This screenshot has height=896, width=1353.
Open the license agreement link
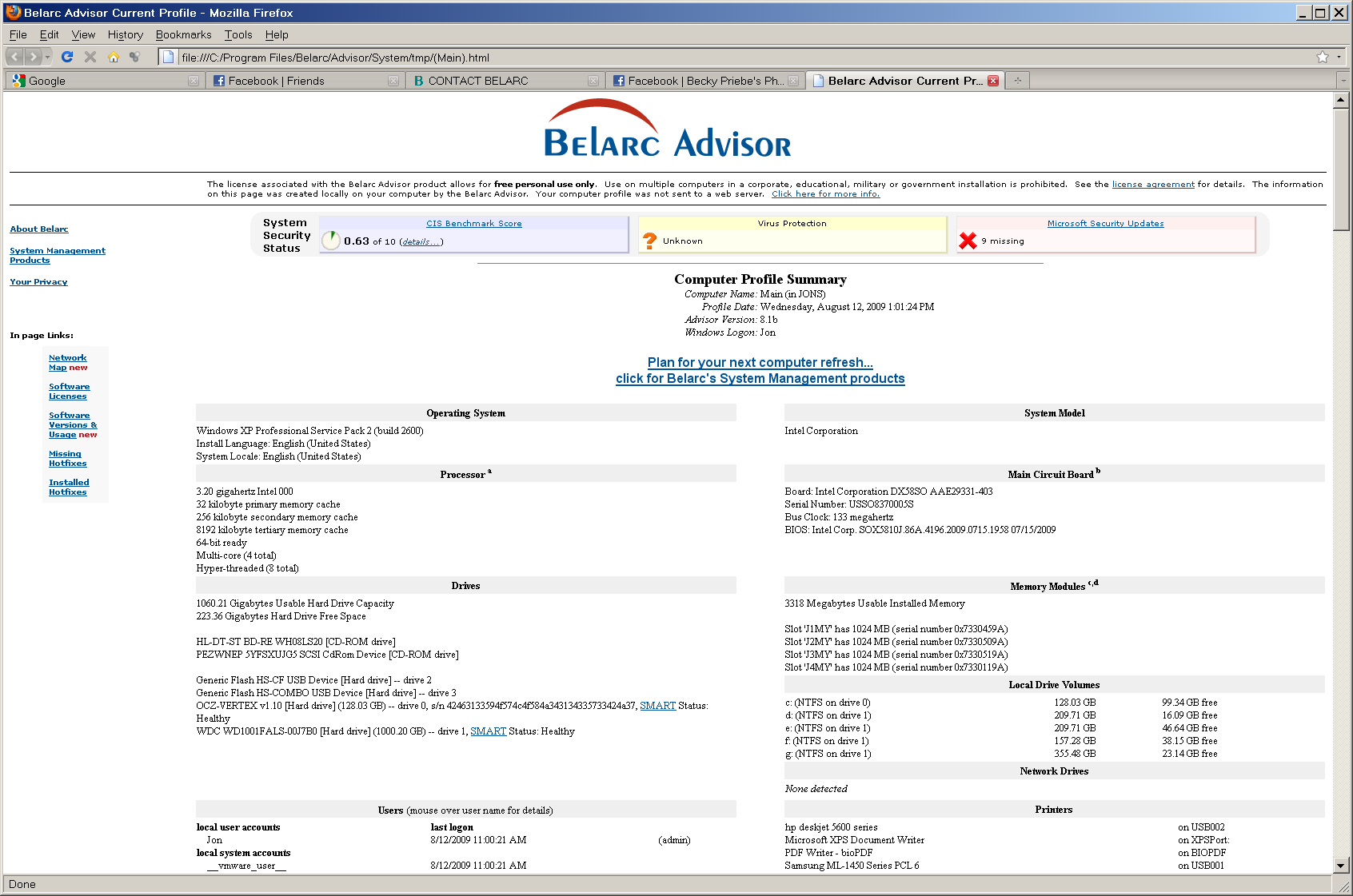tap(1153, 184)
